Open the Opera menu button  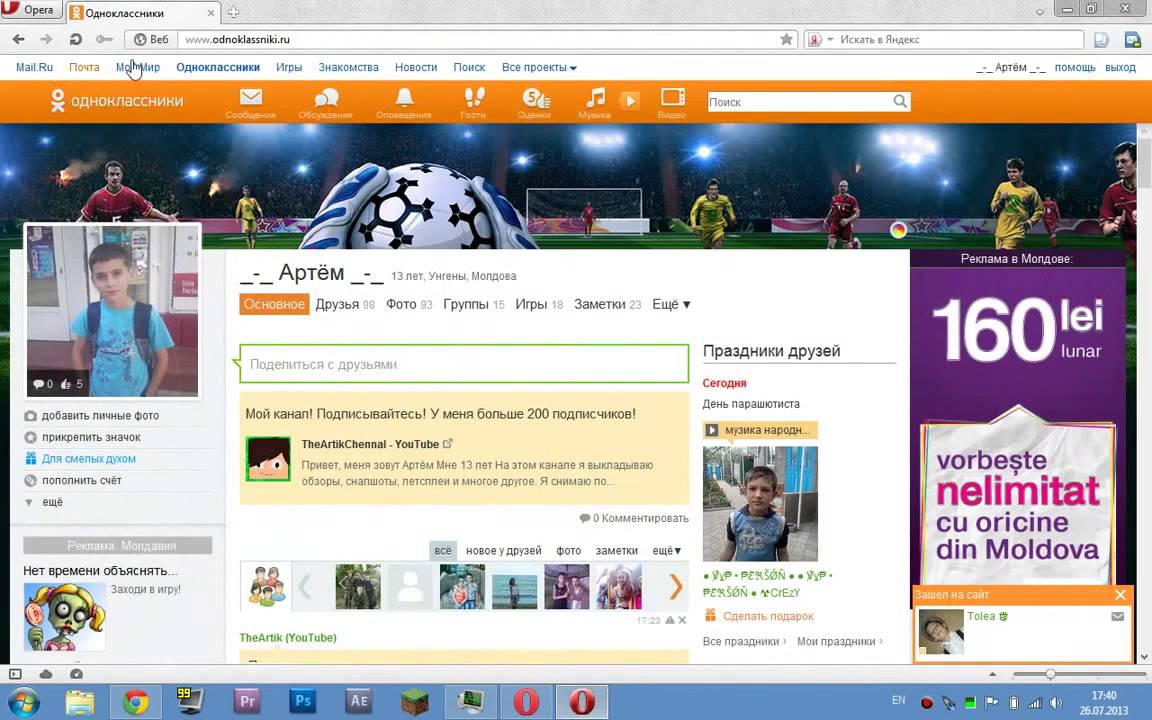[30, 10]
